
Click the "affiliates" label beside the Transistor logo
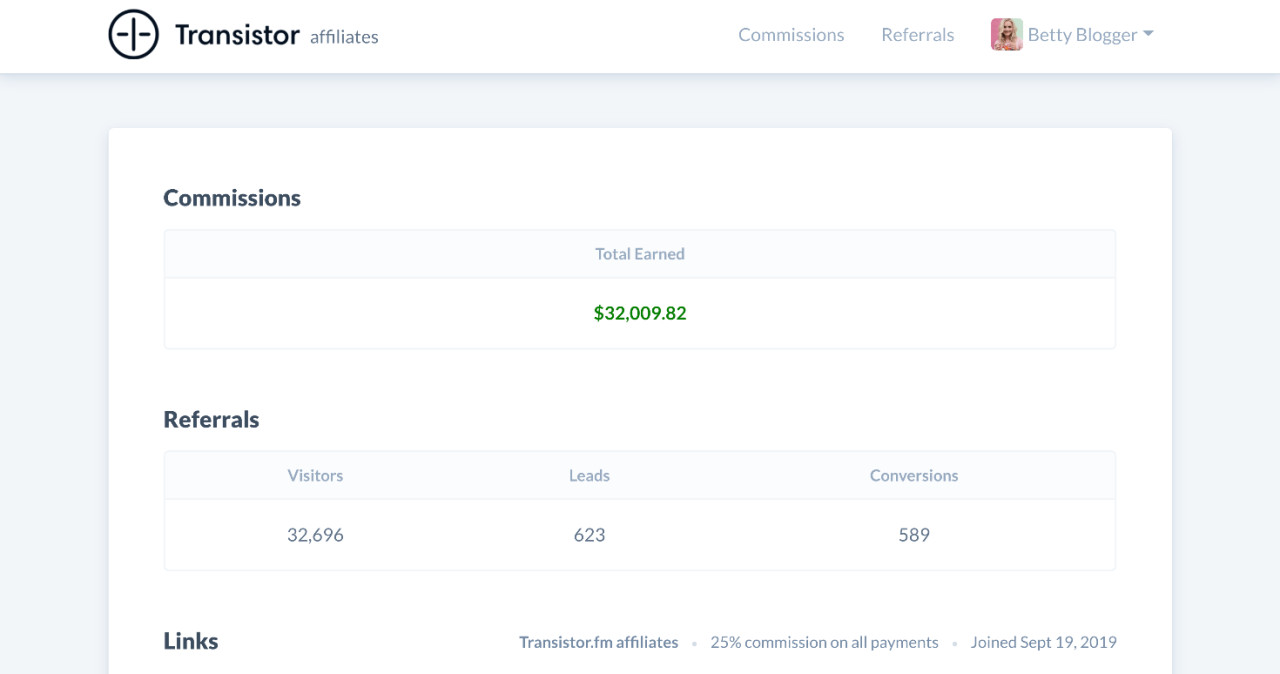[344, 37]
